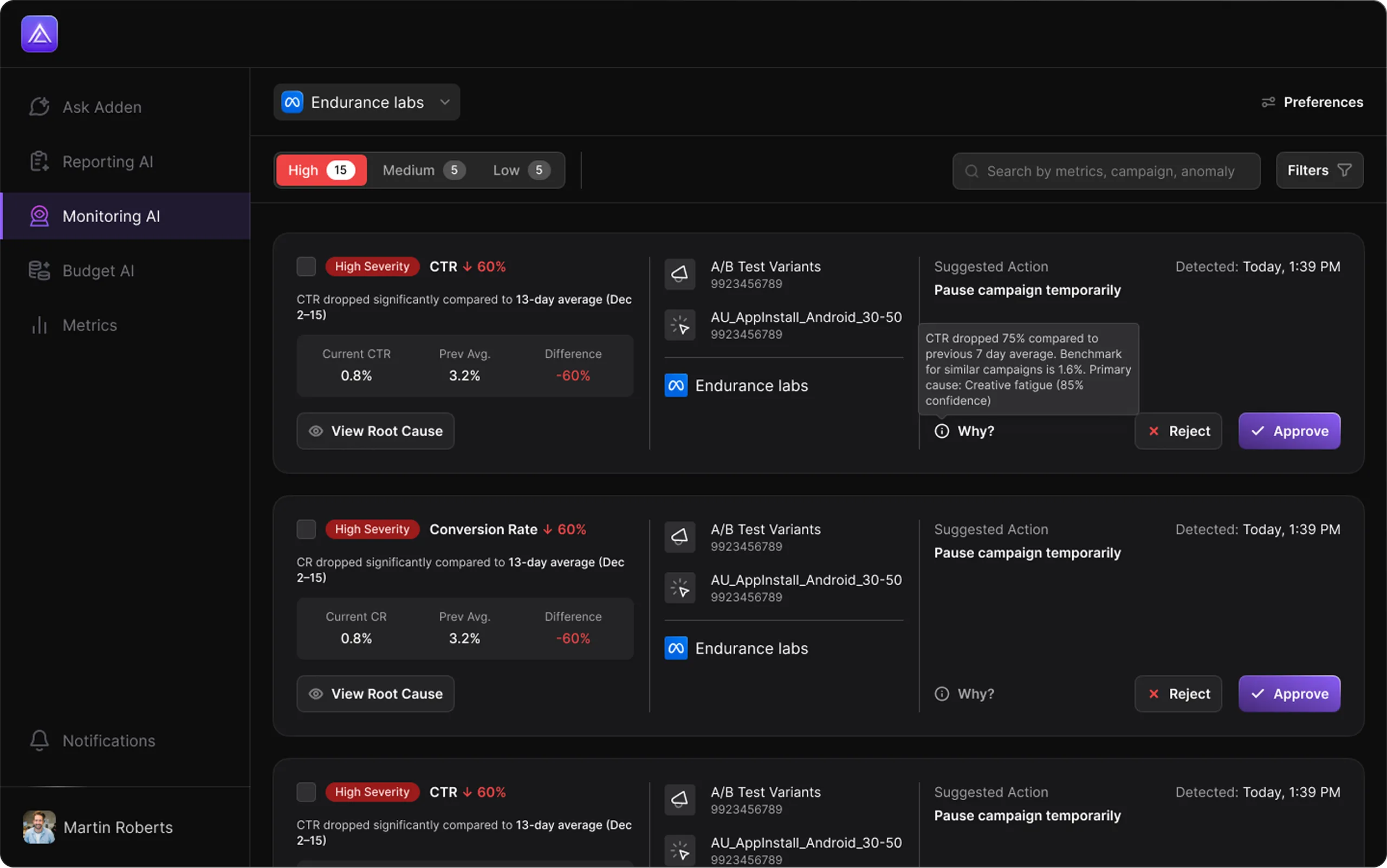Open Reporting AI sidebar icon

39,161
